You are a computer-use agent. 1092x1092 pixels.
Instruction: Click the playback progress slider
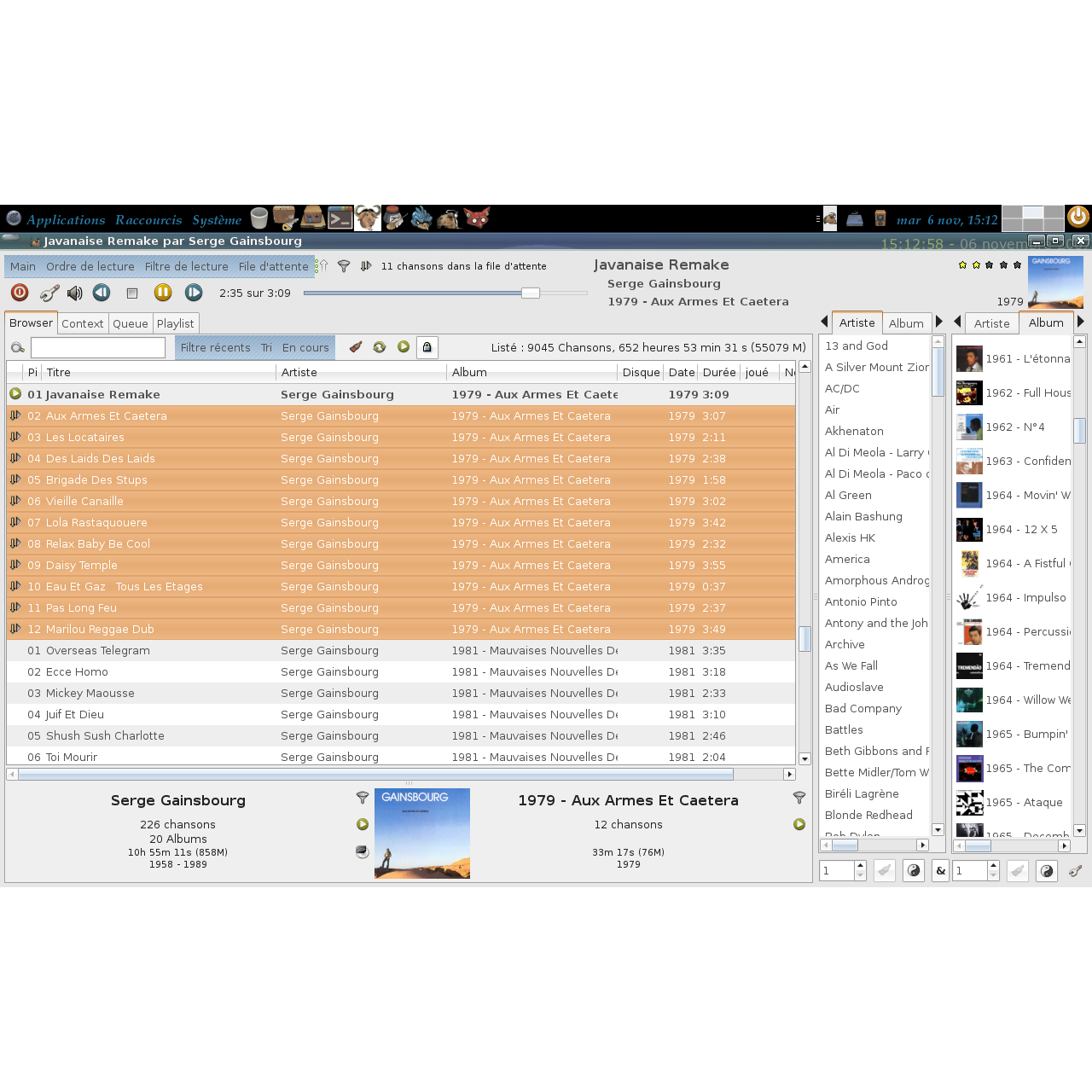click(x=530, y=293)
